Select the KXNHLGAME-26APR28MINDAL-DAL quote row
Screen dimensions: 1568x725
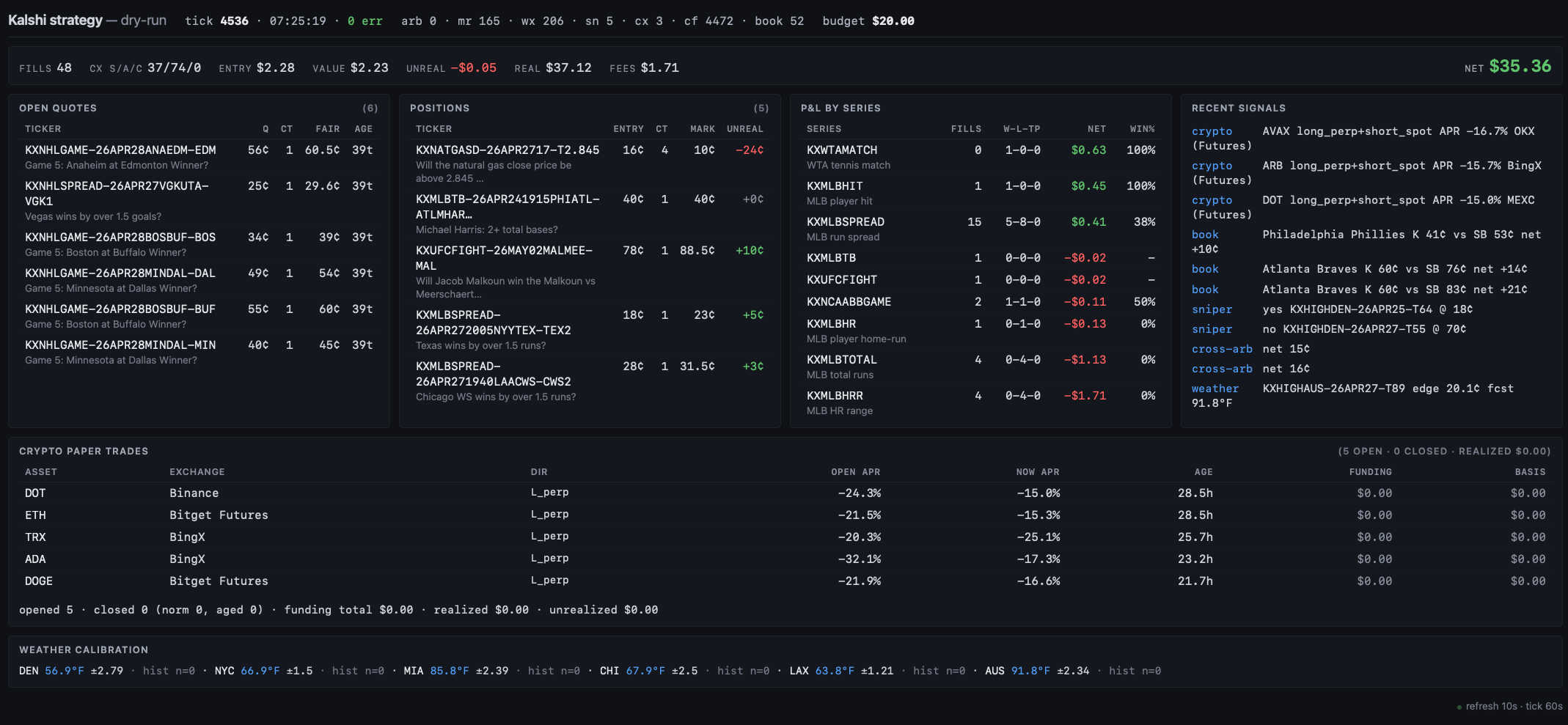coord(199,280)
